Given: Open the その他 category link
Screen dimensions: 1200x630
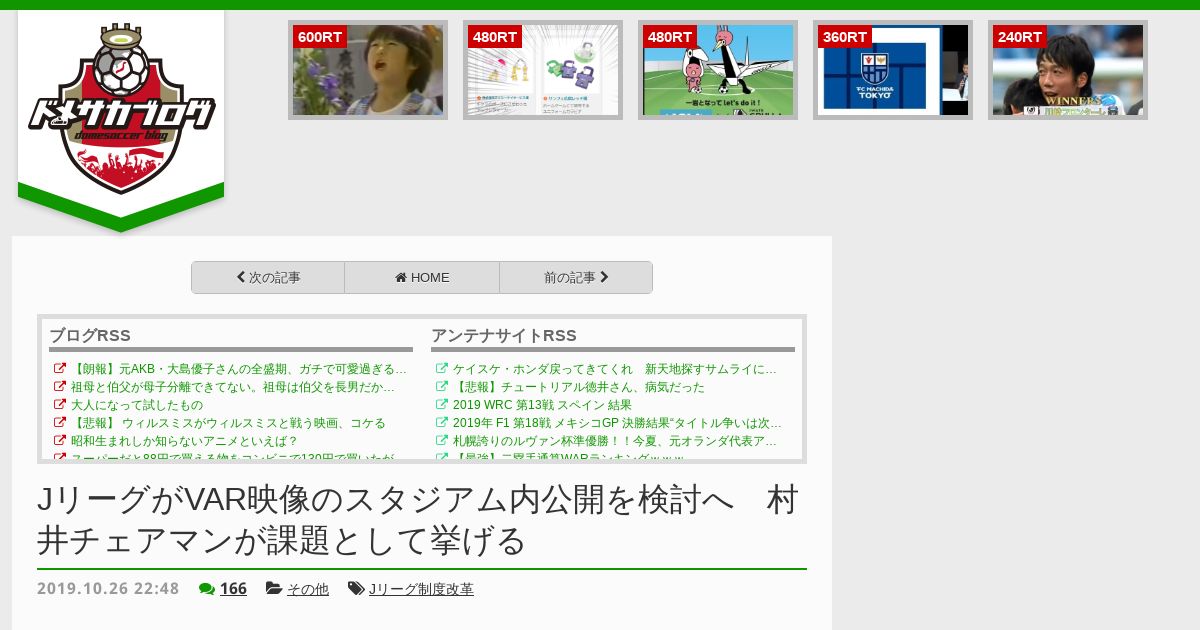Looking at the screenshot, I should pyautogui.click(x=308, y=589).
